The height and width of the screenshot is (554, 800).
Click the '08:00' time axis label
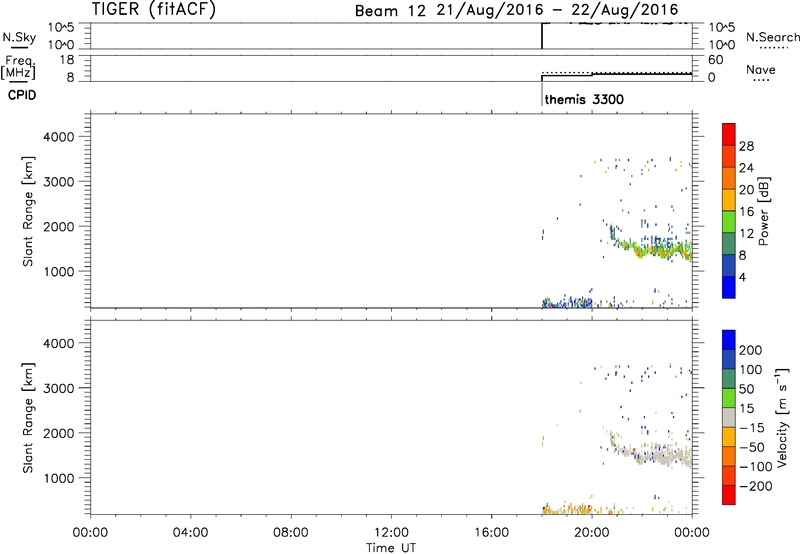tap(291, 533)
